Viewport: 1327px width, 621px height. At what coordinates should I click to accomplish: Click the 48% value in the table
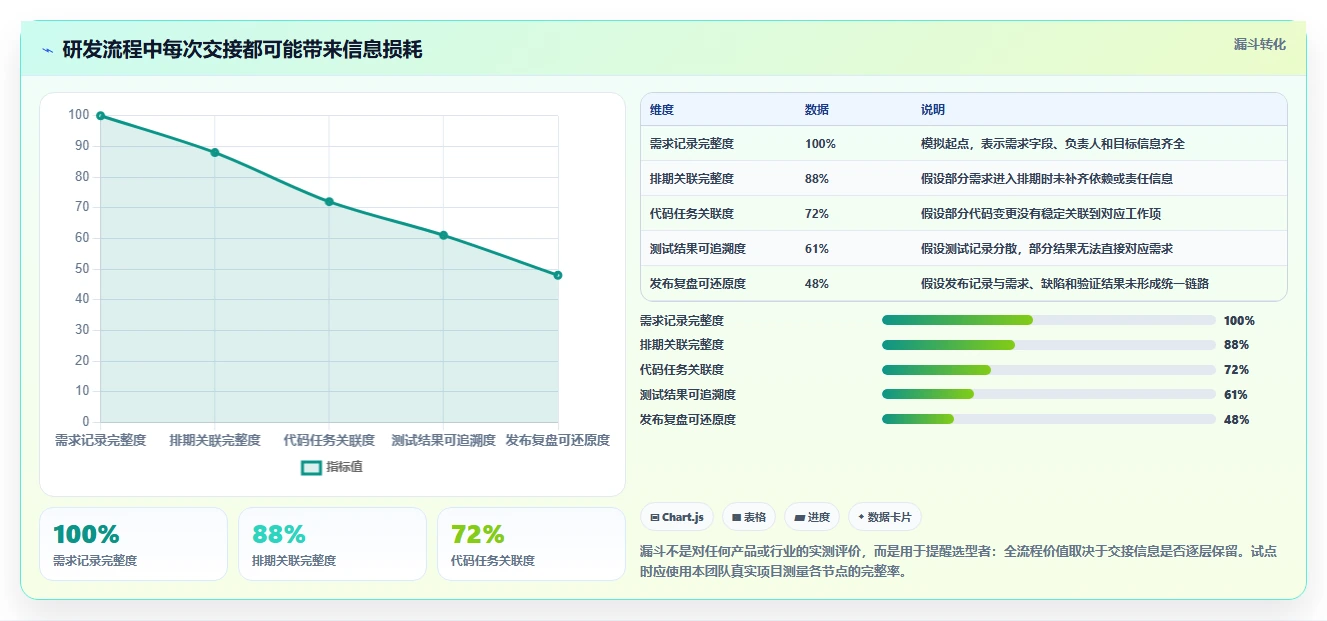pos(817,284)
